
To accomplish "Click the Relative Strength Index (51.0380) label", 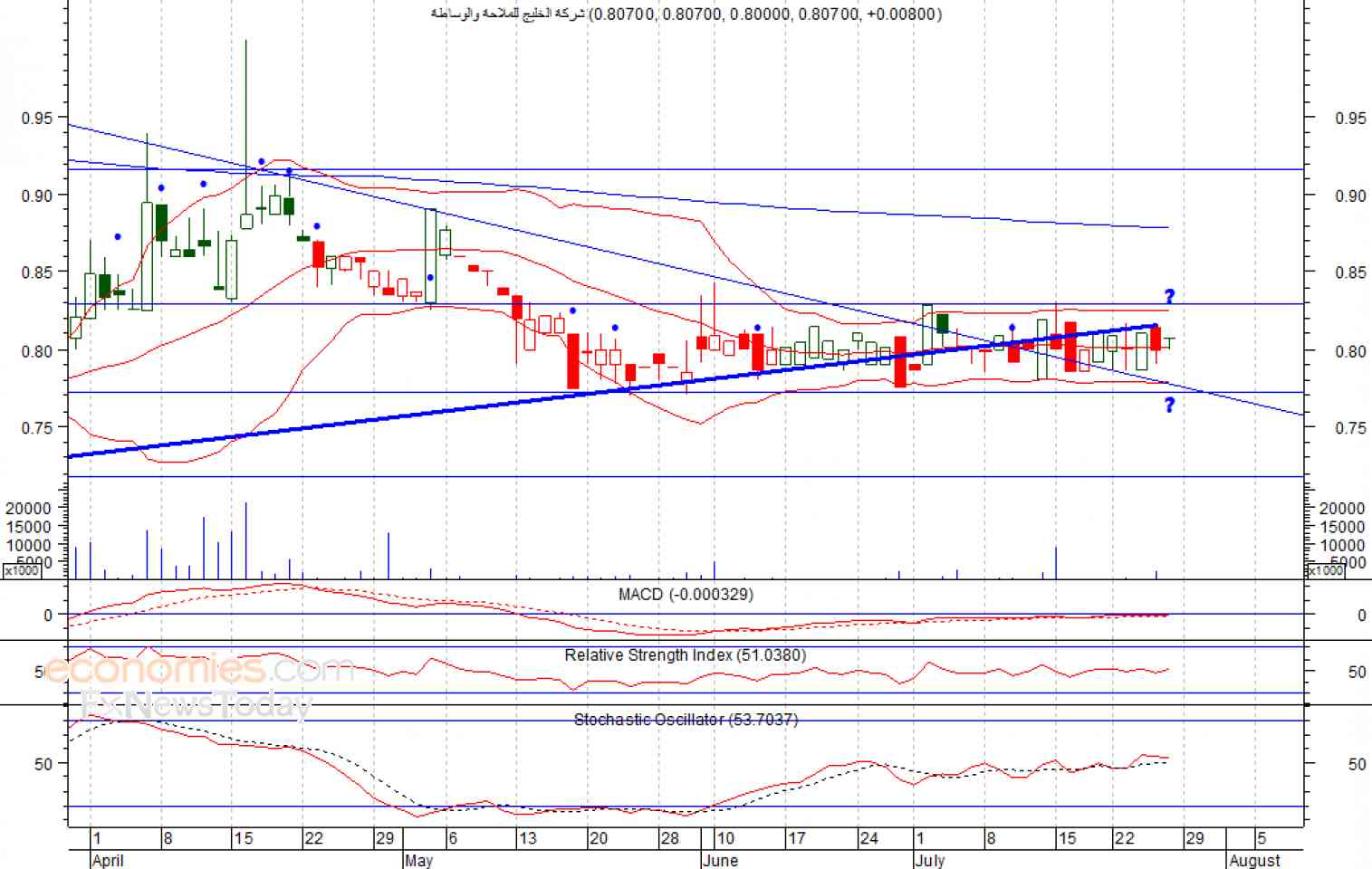I will pyautogui.click(x=685, y=654).
